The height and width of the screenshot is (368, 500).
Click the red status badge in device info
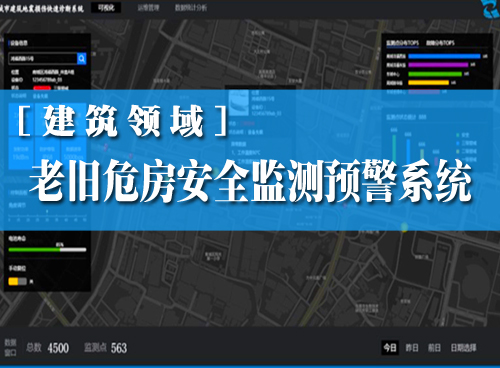click(x=42, y=88)
